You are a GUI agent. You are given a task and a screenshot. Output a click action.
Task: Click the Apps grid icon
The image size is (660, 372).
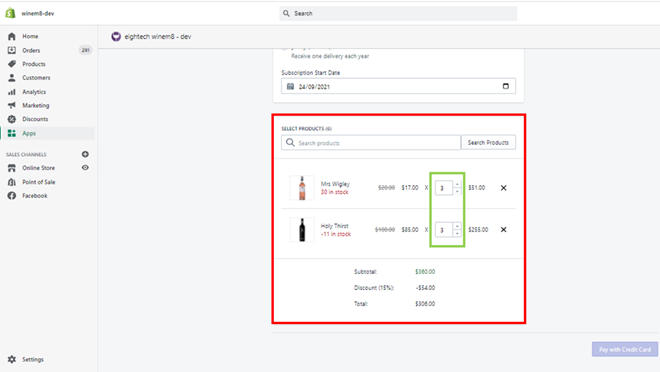pyautogui.click(x=12, y=133)
